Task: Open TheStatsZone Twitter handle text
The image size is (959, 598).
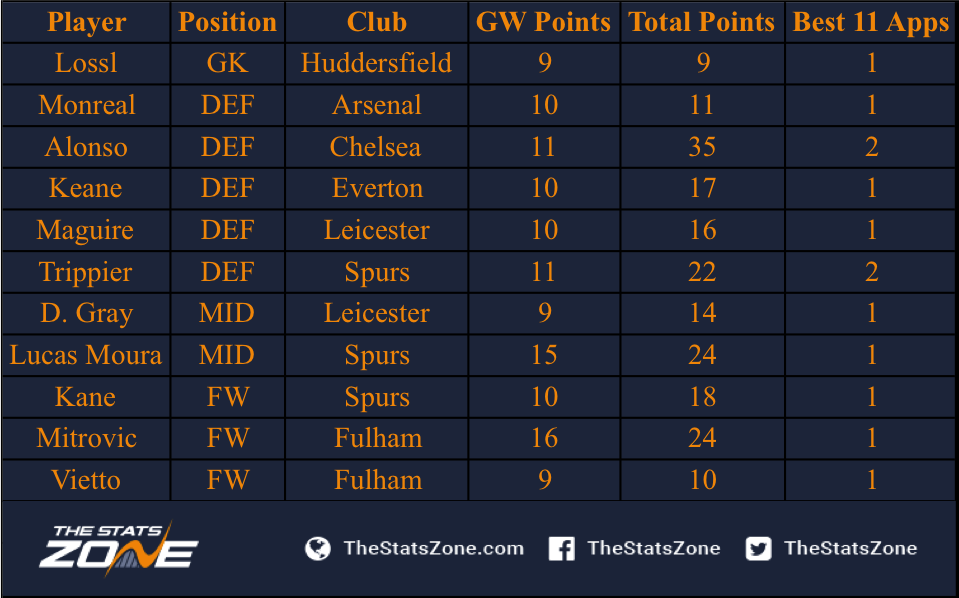Action: point(851,548)
